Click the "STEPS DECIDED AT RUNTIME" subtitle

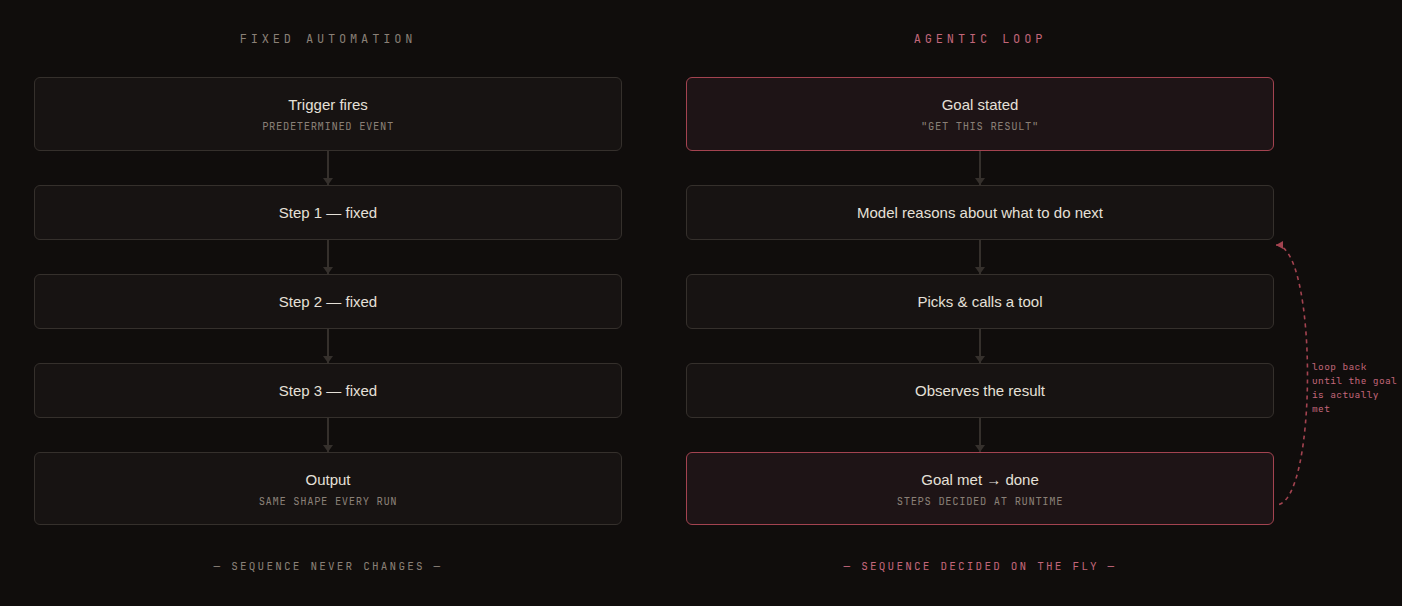tap(980, 501)
